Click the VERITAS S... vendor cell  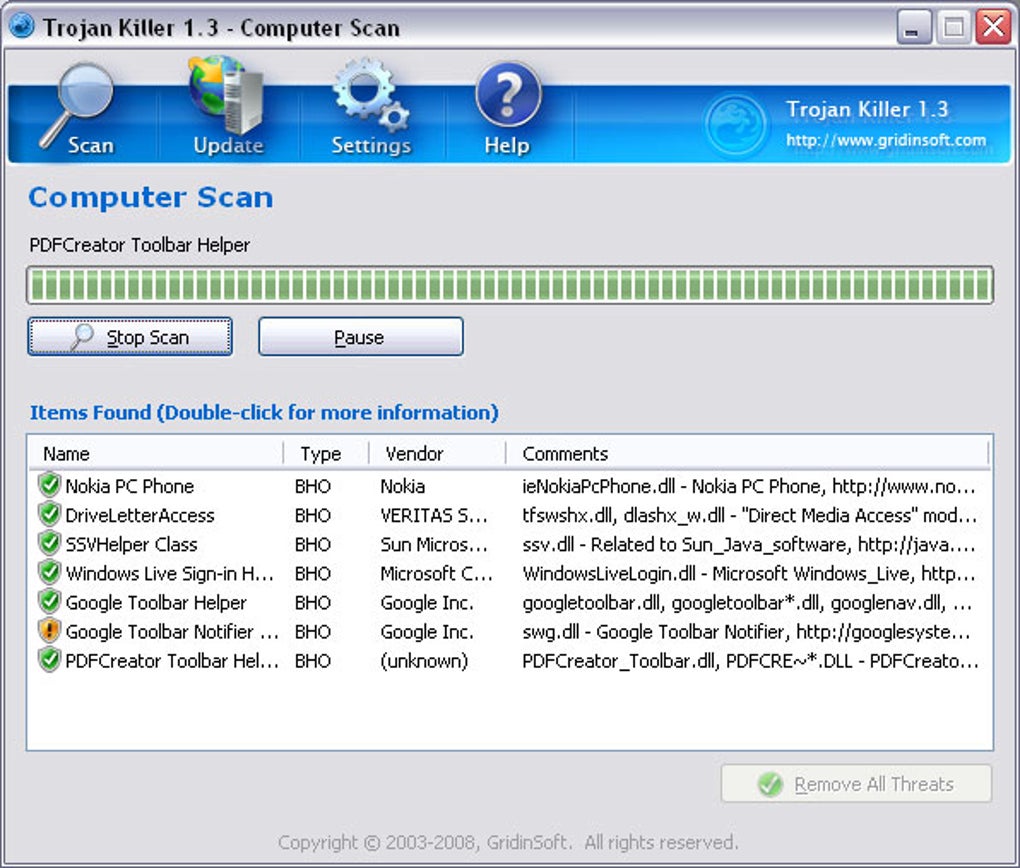tap(434, 515)
